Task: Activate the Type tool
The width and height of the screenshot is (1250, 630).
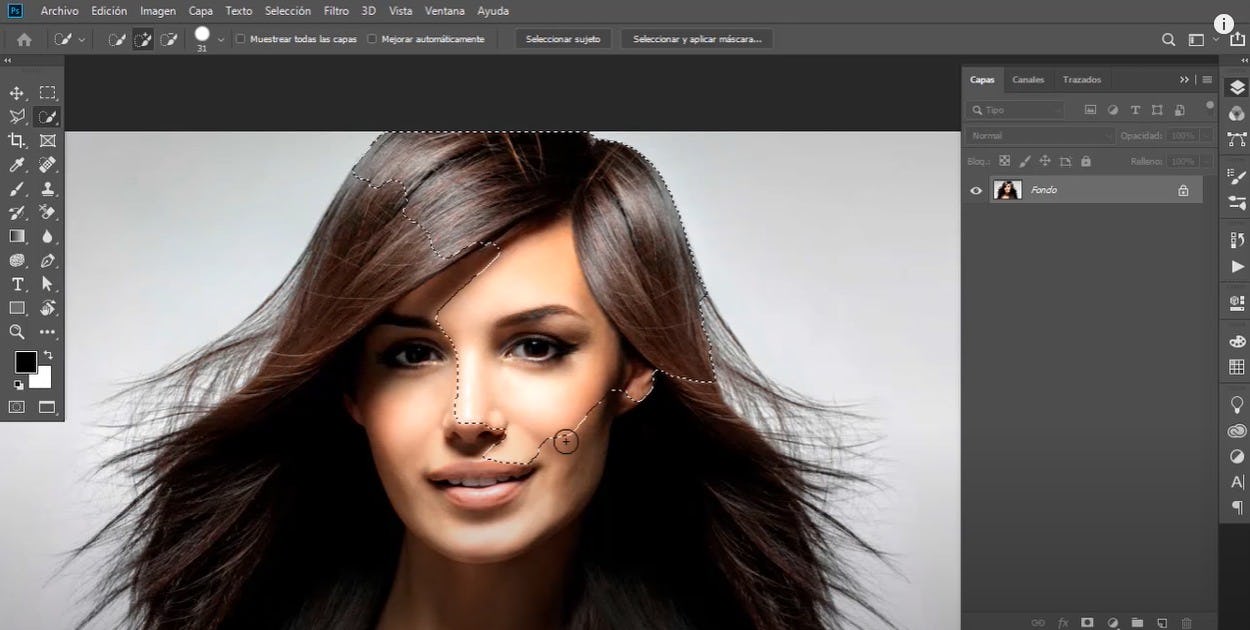Action: pyautogui.click(x=15, y=284)
